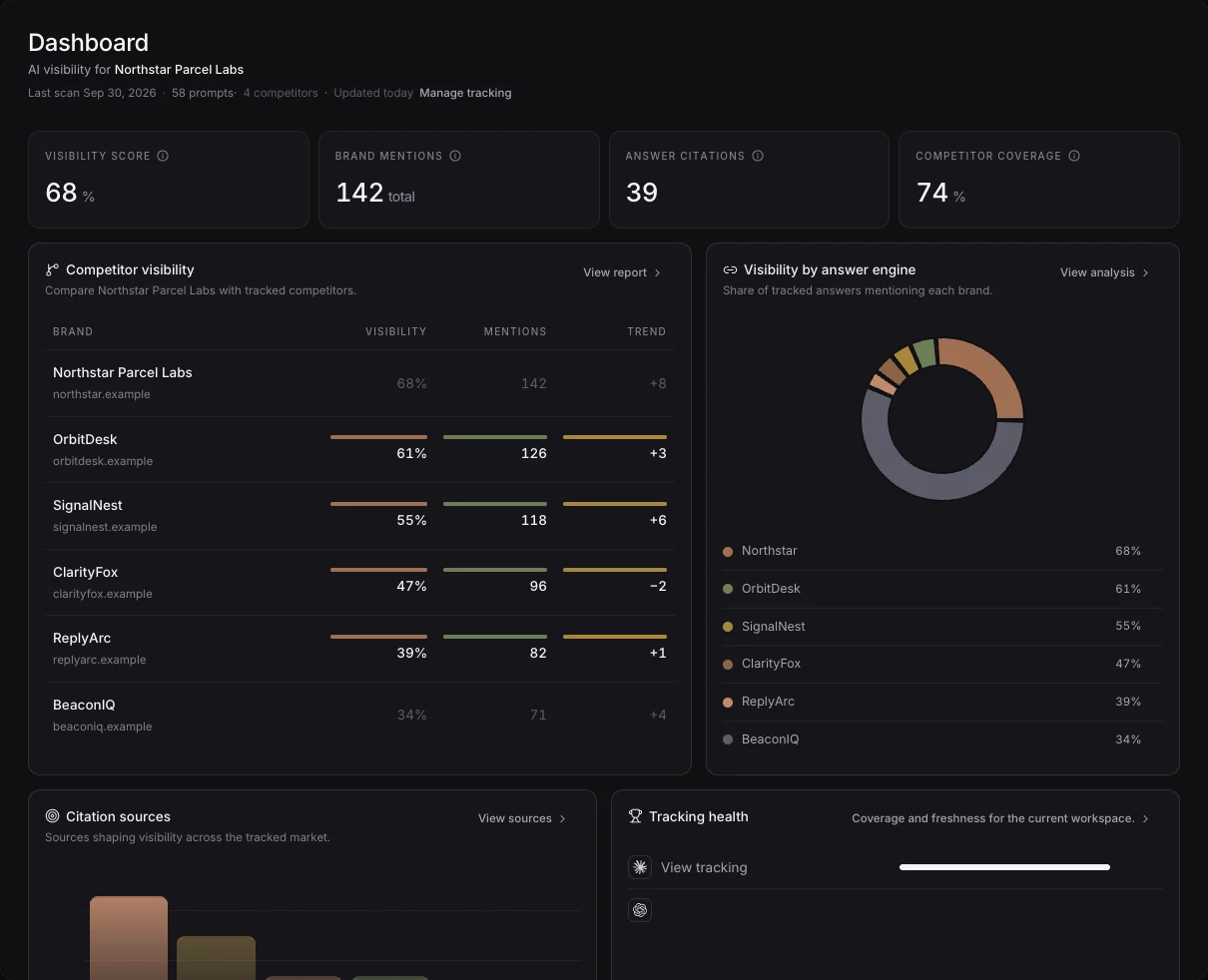Click the OrbitDesk brand name in table
Image resolution: width=1208 pixels, height=980 pixels.
85,439
